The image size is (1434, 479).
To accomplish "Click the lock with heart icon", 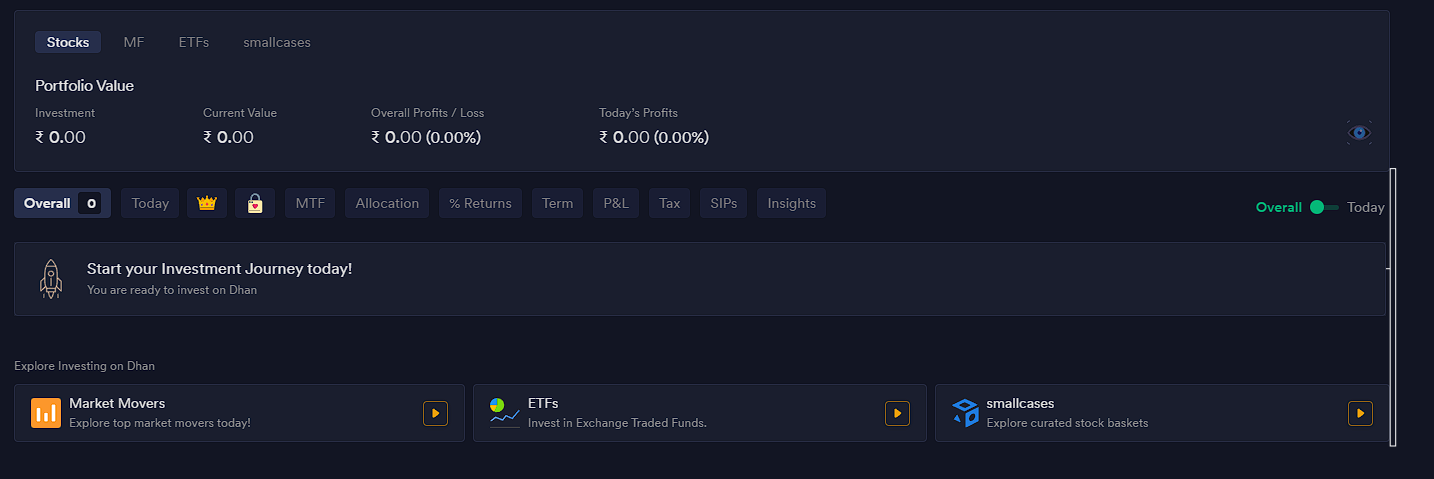I will [x=255, y=203].
